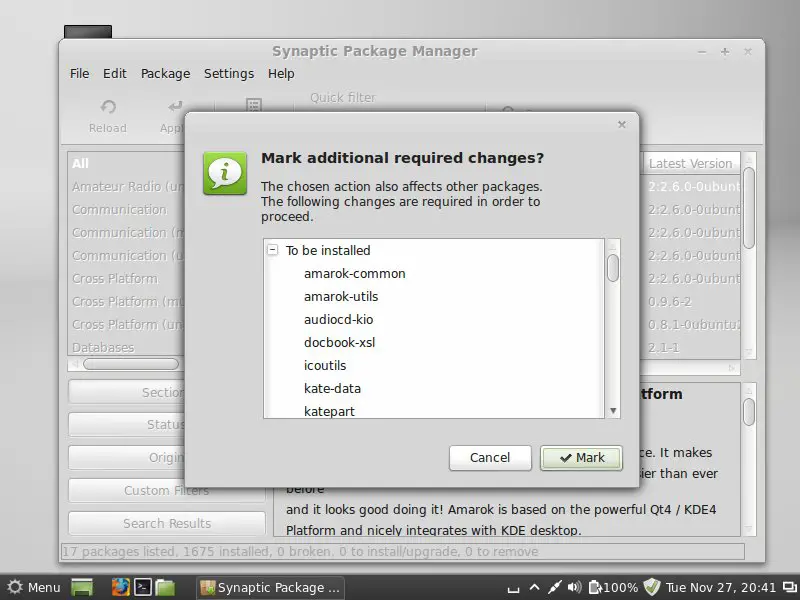The height and width of the screenshot is (600, 800).
Task: Open the Edit menu
Action: 115,74
